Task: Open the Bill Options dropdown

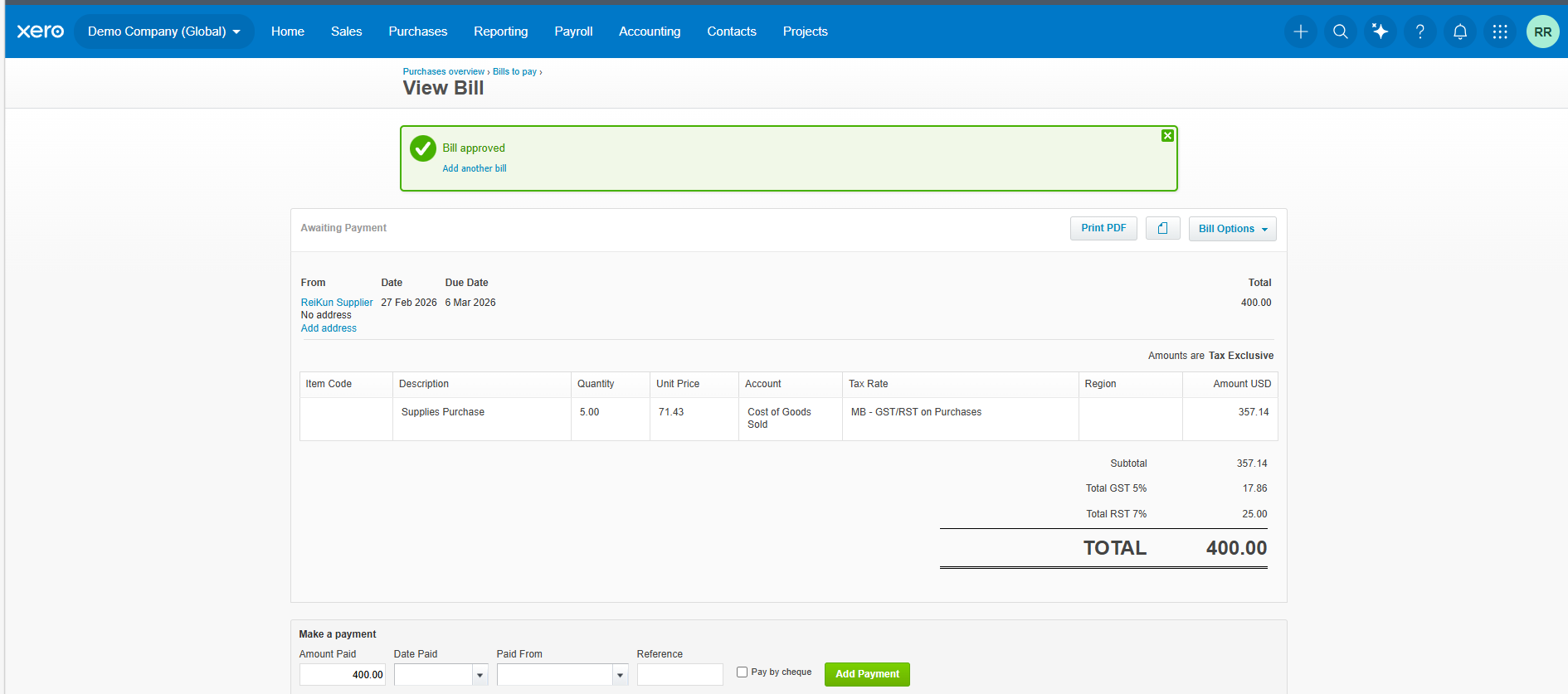Action: (x=1232, y=229)
